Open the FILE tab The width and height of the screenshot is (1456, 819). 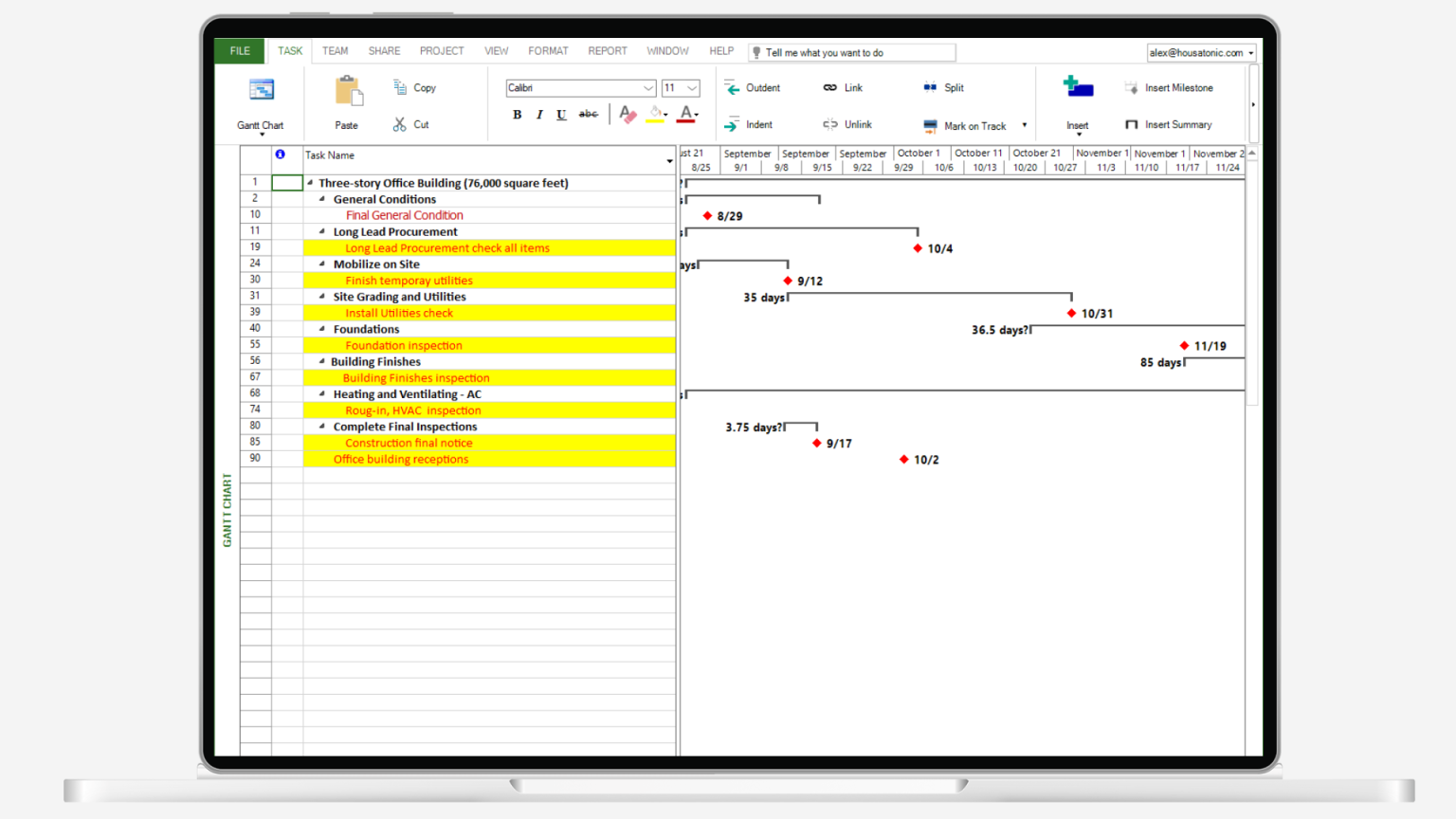(x=240, y=51)
